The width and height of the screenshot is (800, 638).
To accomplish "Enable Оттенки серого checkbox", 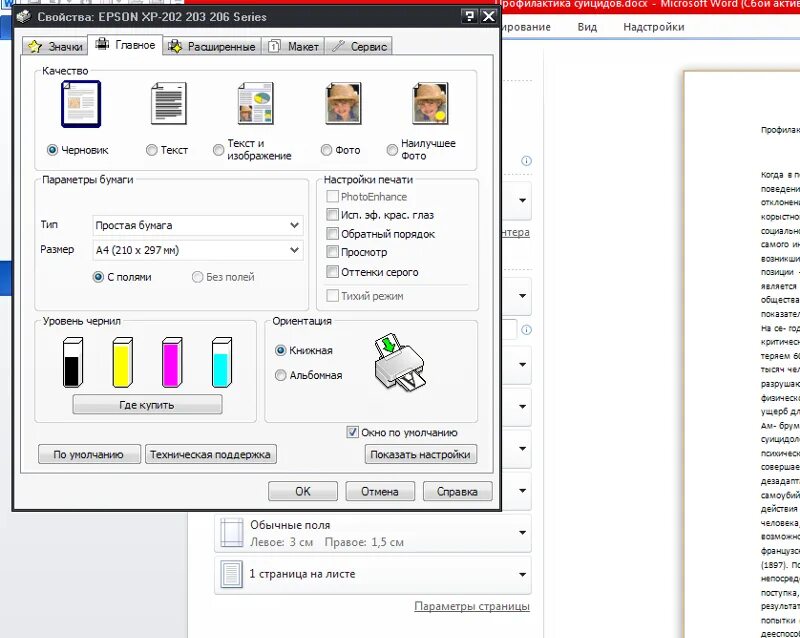I will (x=332, y=272).
